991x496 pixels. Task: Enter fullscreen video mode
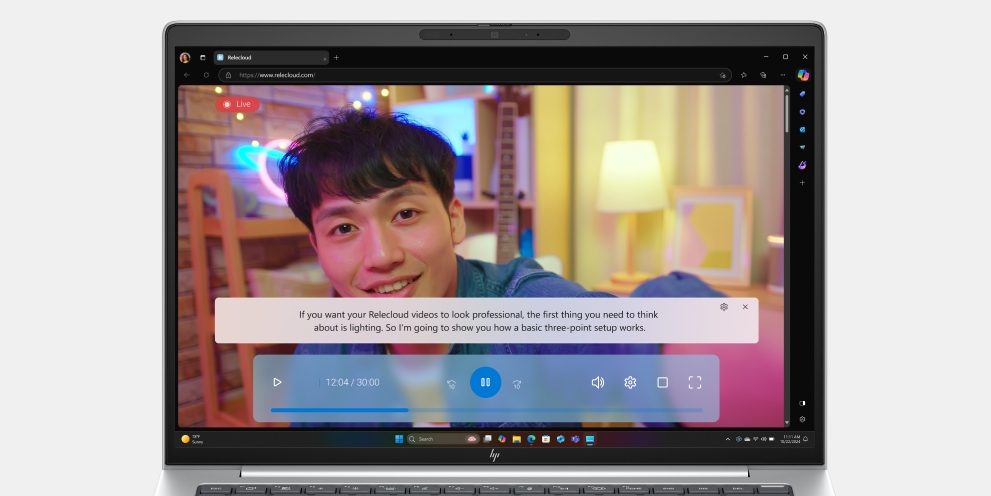point(695,382)
